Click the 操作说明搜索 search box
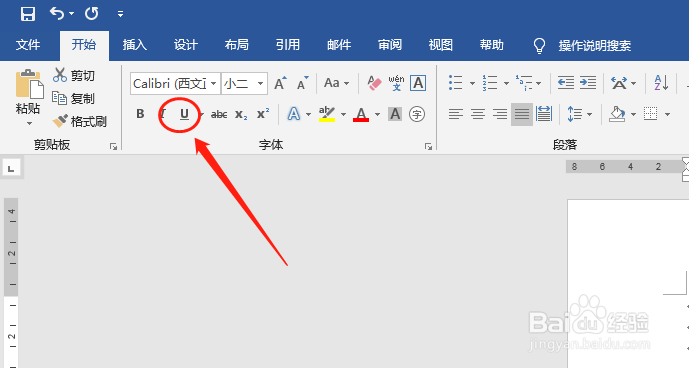 [x=595, y=45]
